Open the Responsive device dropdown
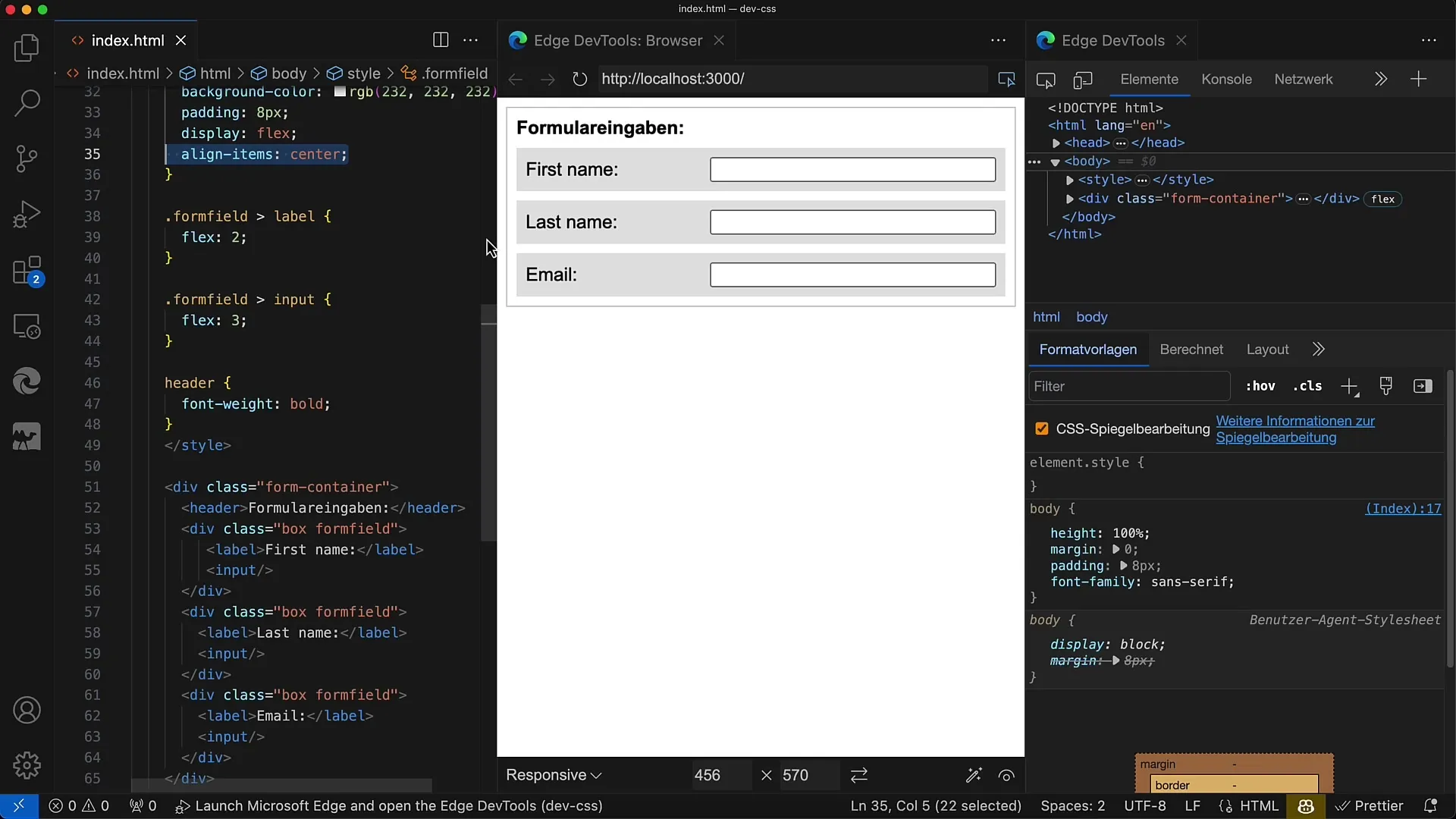Viewport: 1456px width, 819px height. (x=554, y=775)
